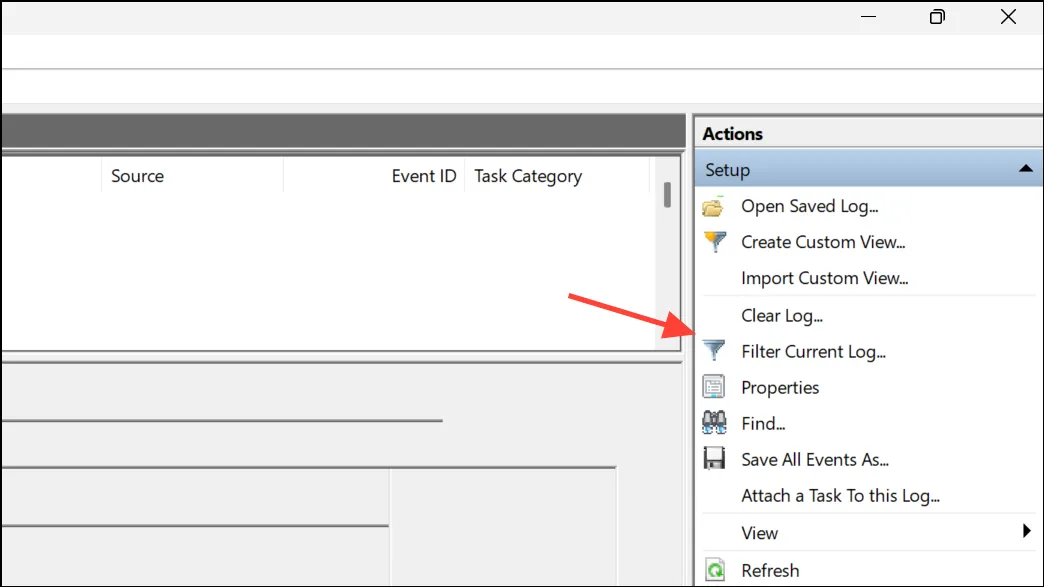The width and height of the screenshot is (1044, 587).
Task: Choose Clear Log action
Action: coord(782,315)
